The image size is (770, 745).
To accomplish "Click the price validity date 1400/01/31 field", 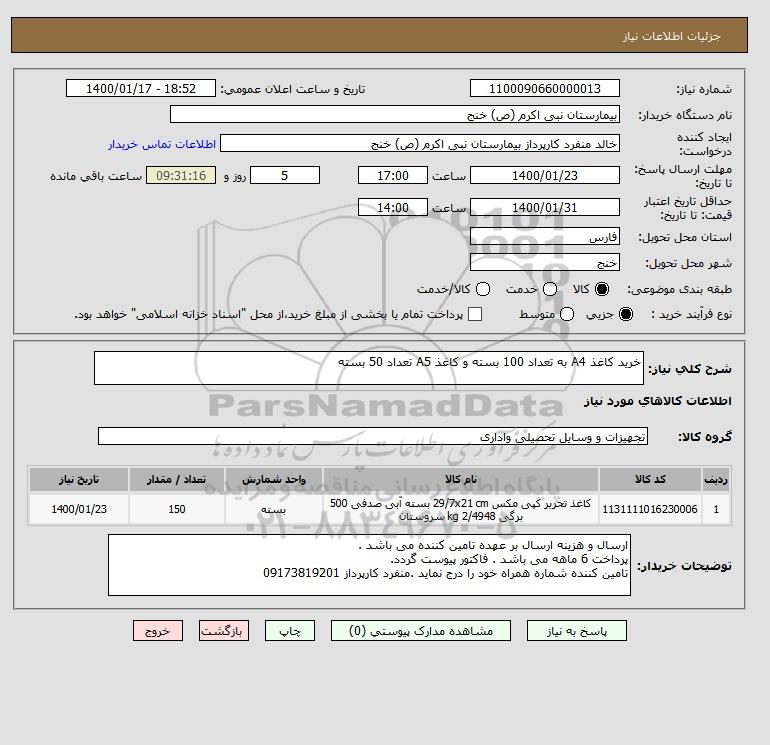I will point(545,207).
